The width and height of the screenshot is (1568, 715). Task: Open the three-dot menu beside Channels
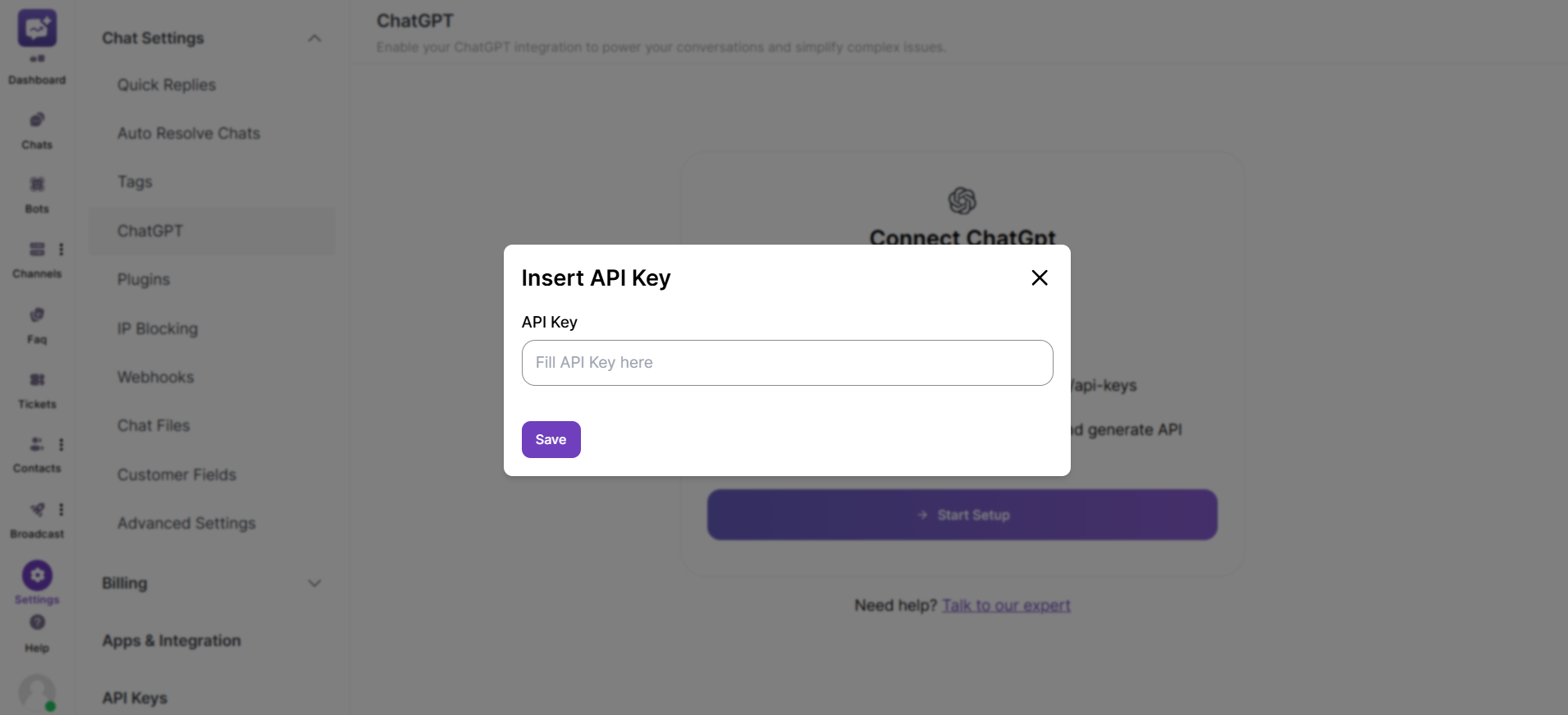(x=62, y=250)
